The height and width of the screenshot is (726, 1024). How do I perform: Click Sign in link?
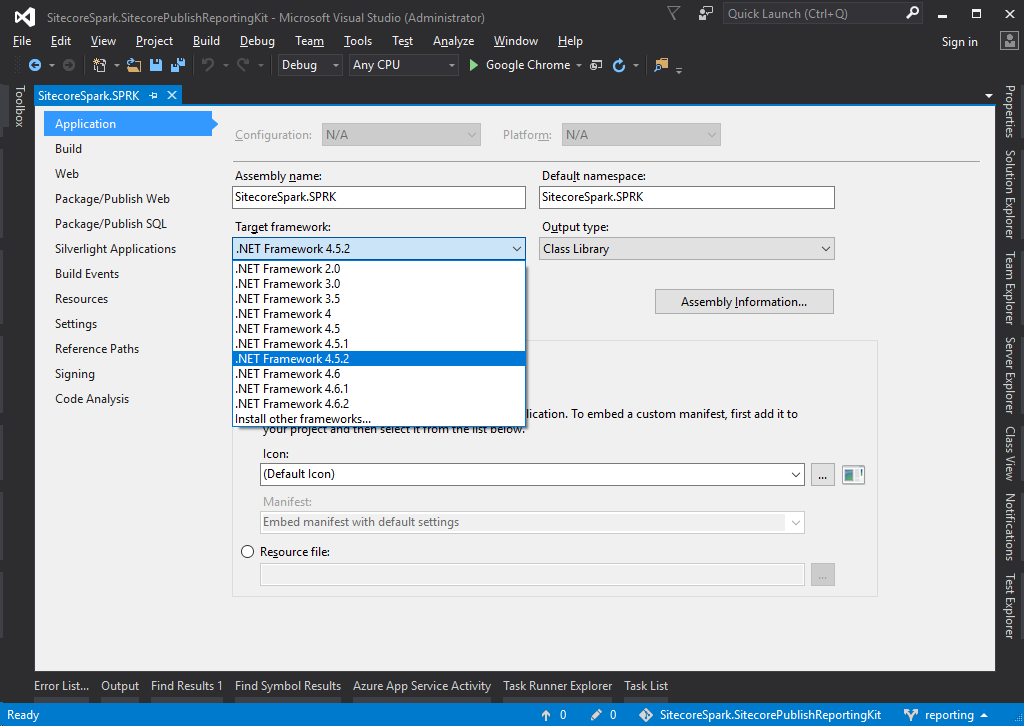coord(959,42)
